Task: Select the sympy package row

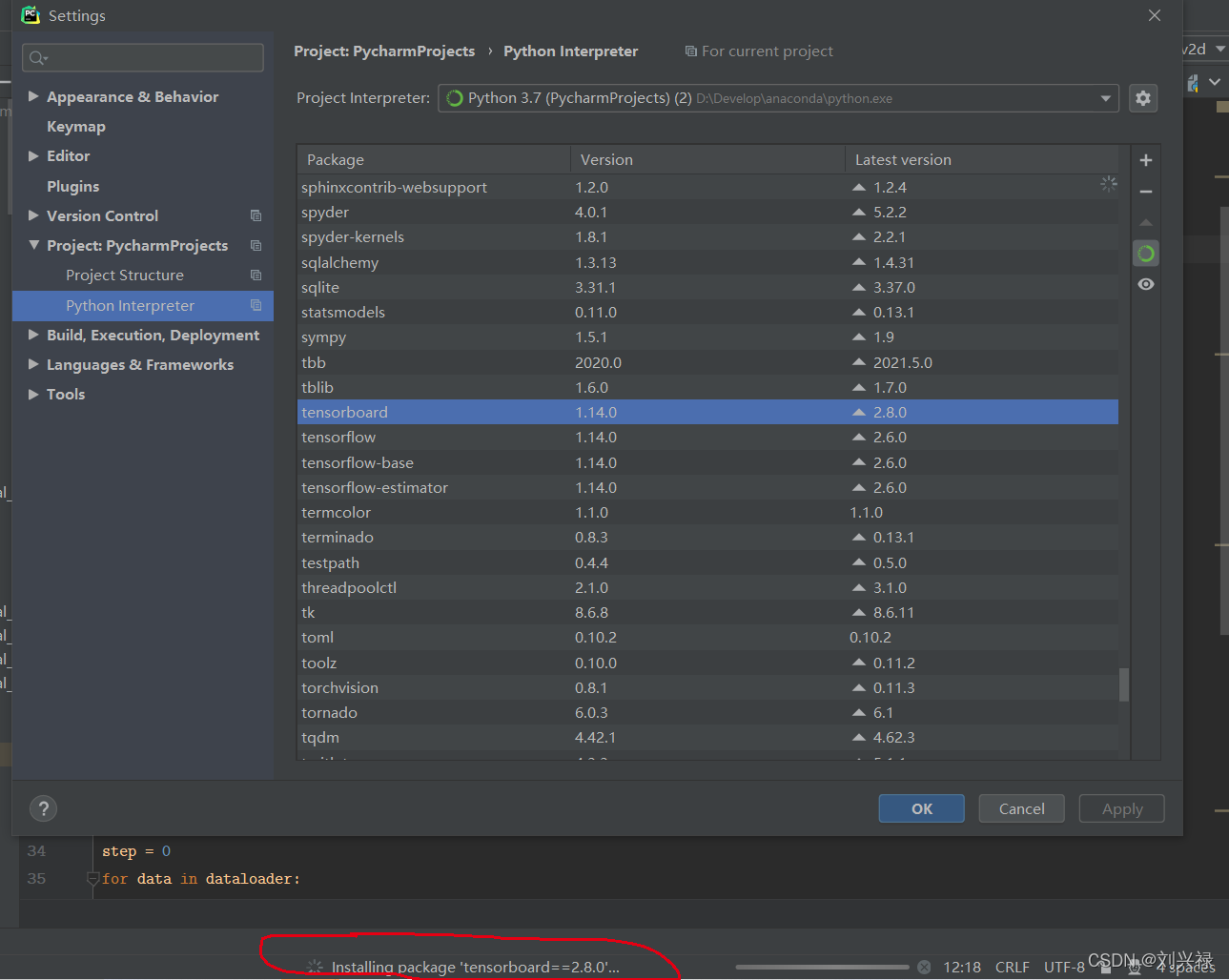Action: (x=707, y=337)
